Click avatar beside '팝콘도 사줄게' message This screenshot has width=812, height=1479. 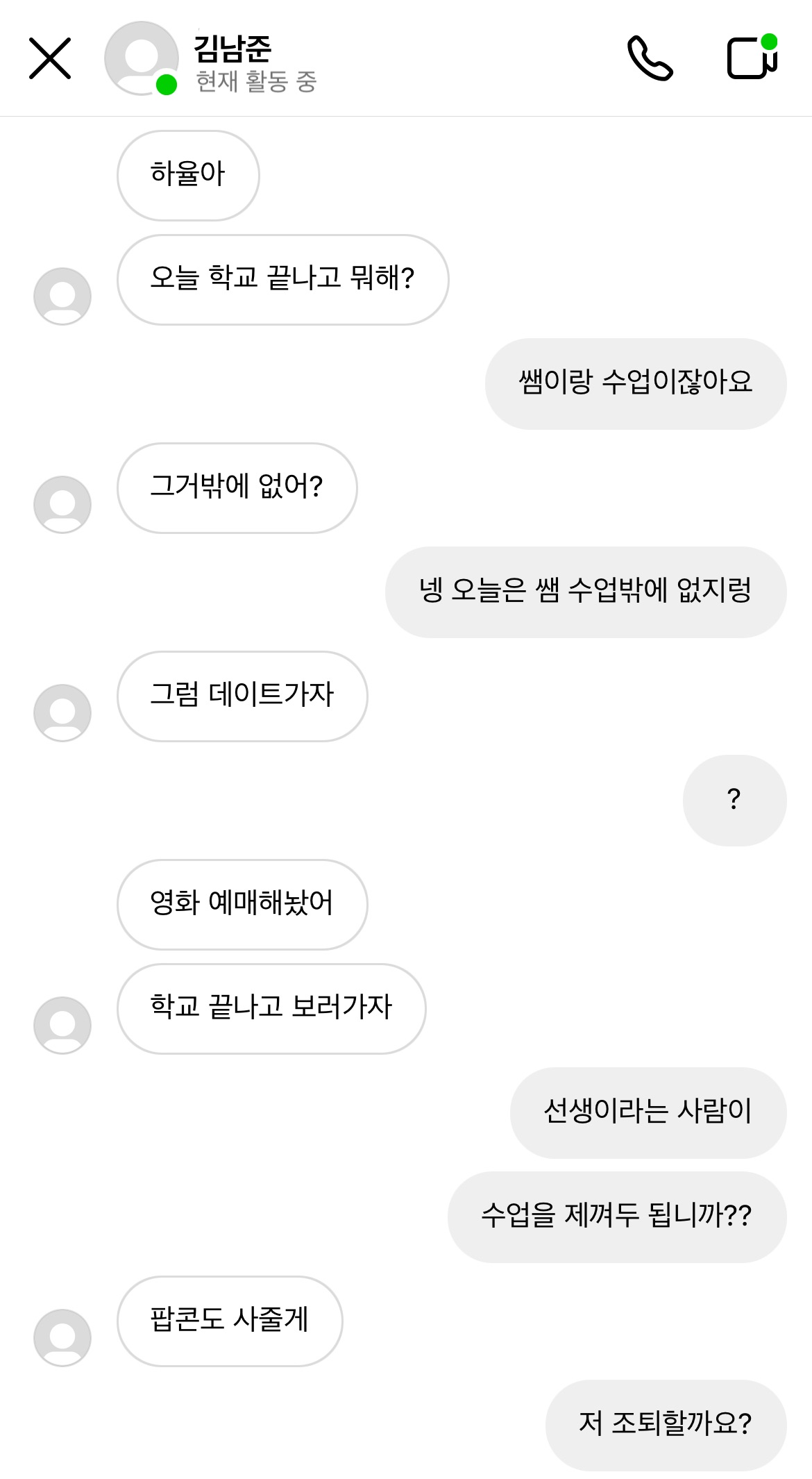(x=62, y=1338)
